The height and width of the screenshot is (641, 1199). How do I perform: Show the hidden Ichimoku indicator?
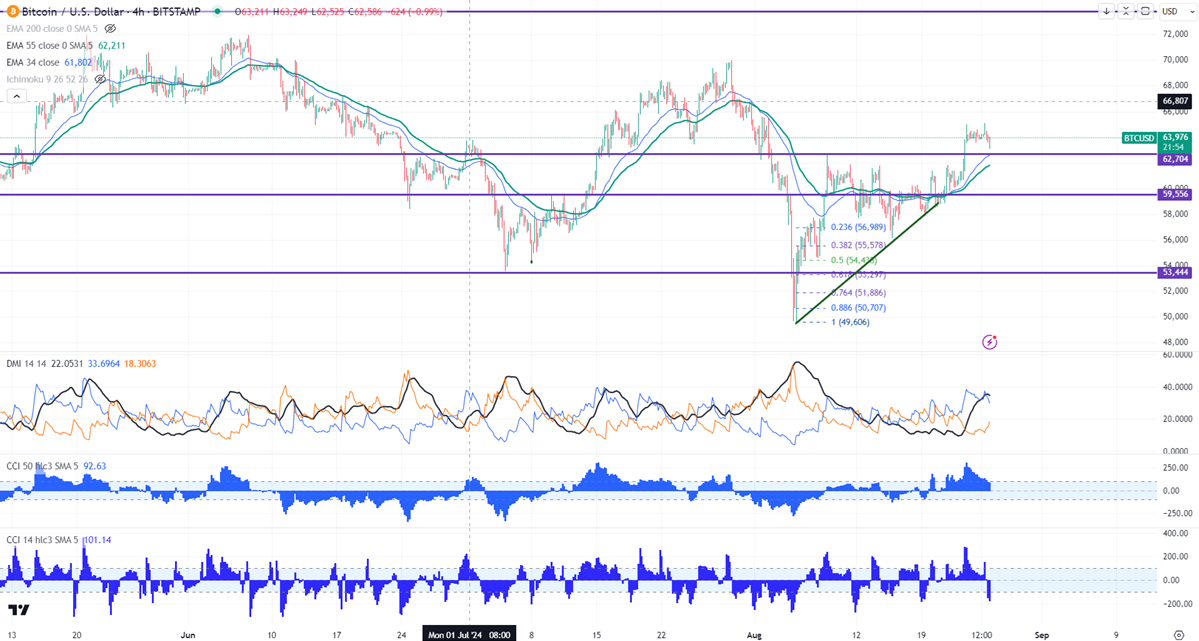click(x=100, y=79)
